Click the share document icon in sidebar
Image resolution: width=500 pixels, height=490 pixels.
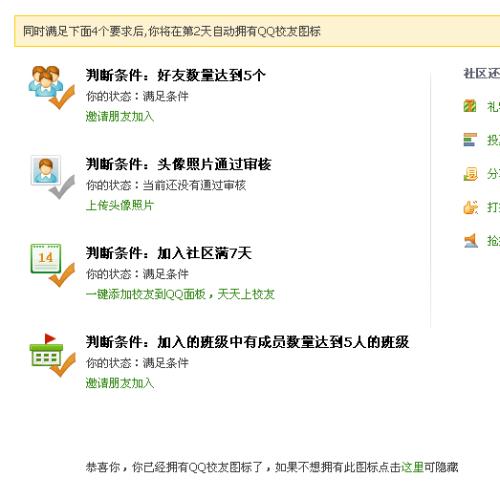pos(470,174)
